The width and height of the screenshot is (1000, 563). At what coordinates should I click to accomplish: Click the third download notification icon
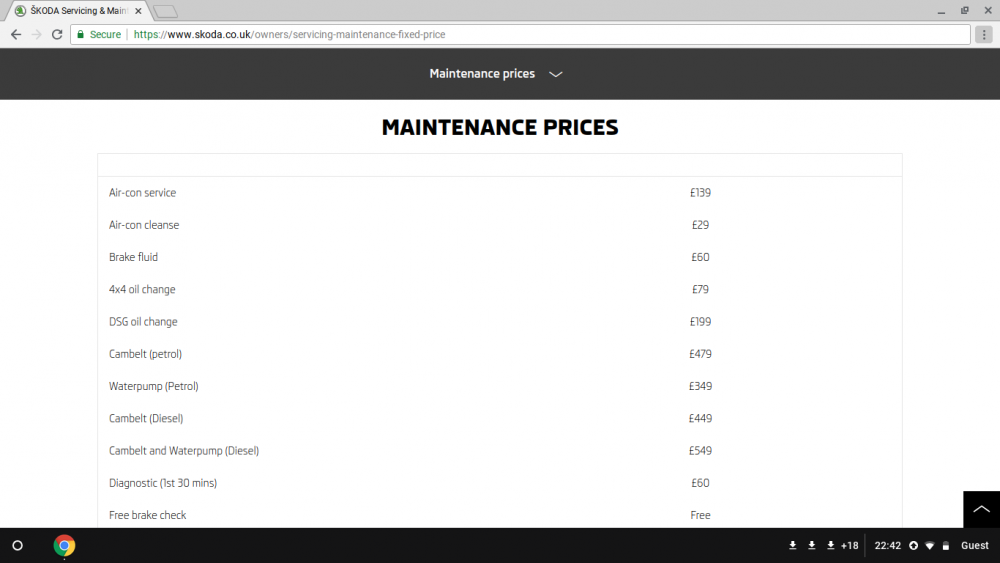(x=830, y=546)
